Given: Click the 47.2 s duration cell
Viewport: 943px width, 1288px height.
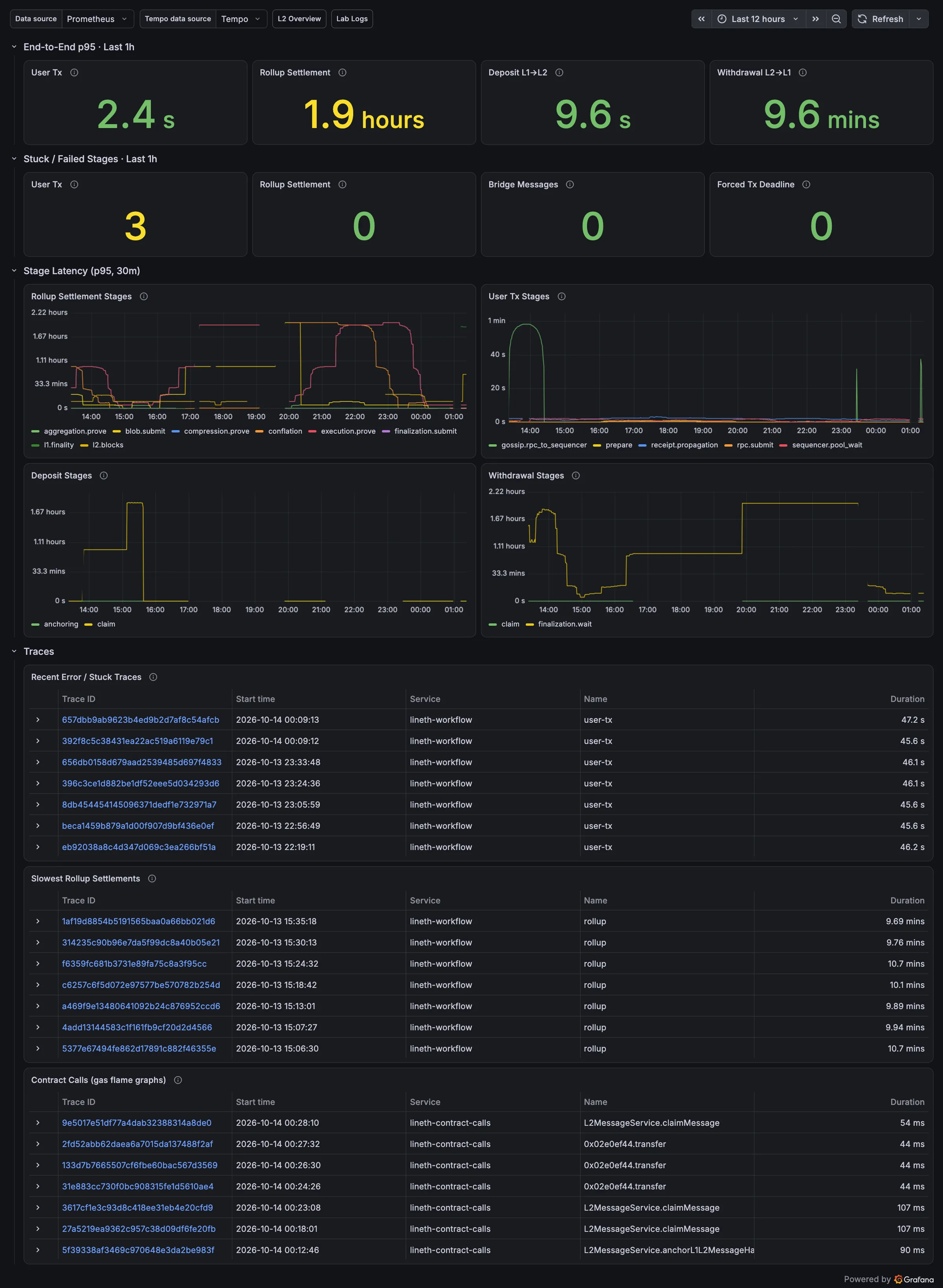Looking at the screenshot, I should [x=912, y=720].
